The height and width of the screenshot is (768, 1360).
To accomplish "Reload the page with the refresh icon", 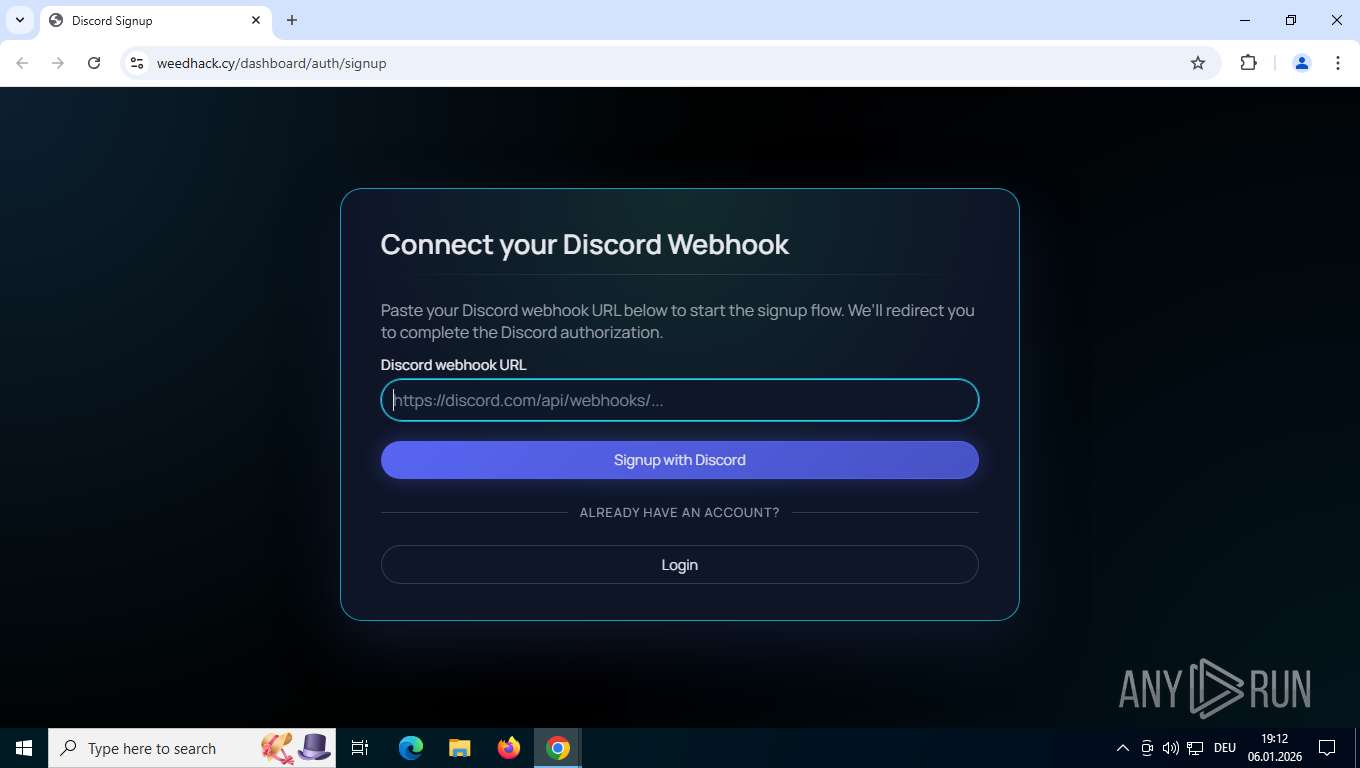I will click(x=94, y=63).
